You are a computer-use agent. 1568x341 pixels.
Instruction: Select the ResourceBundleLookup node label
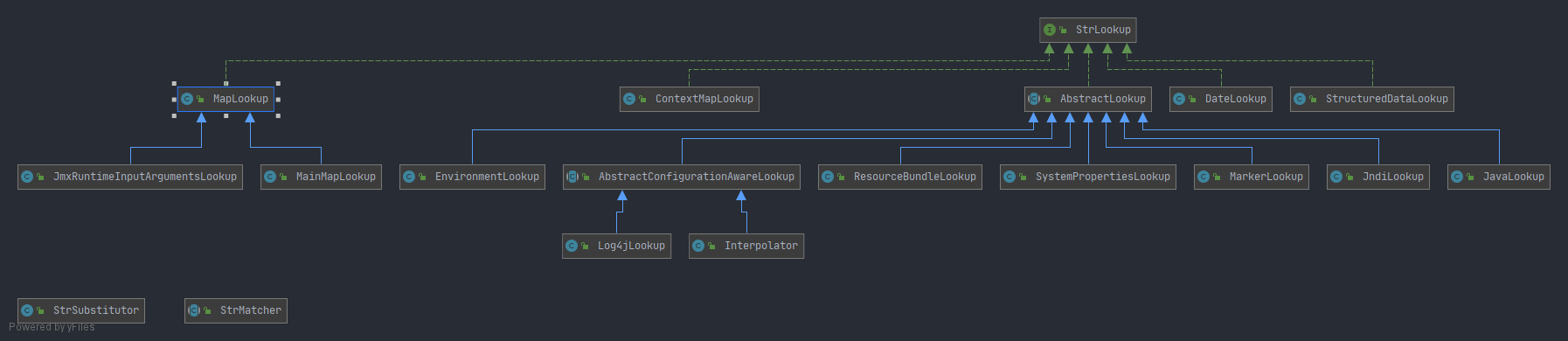915,177
